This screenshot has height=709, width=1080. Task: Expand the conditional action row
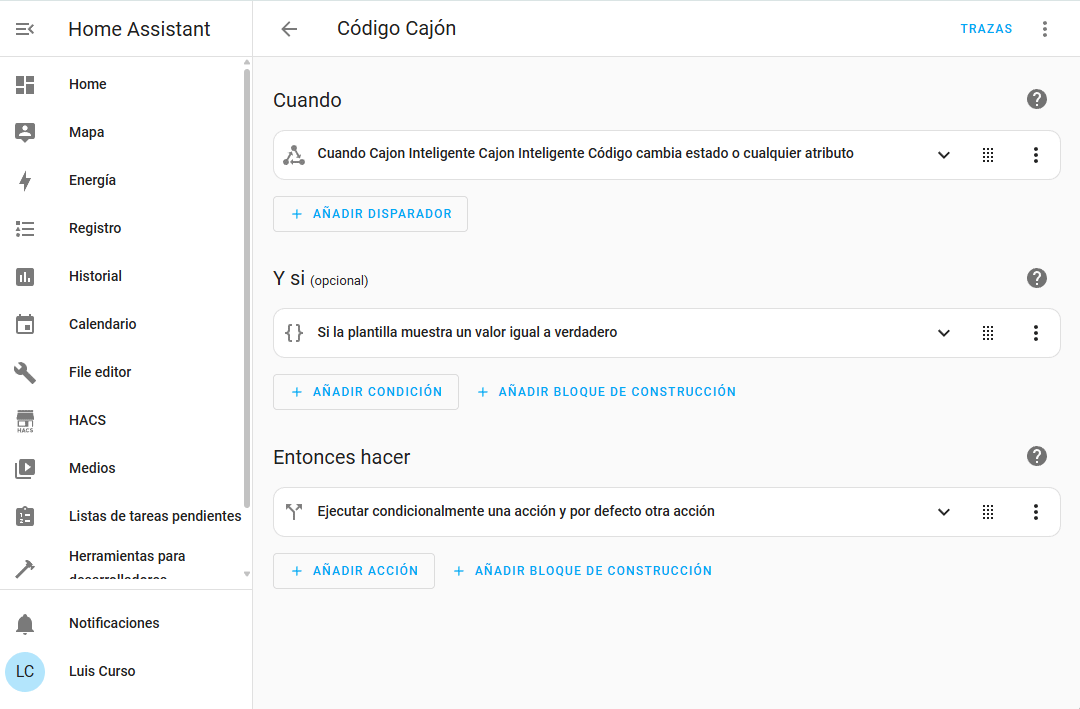(x=944, y=512)
